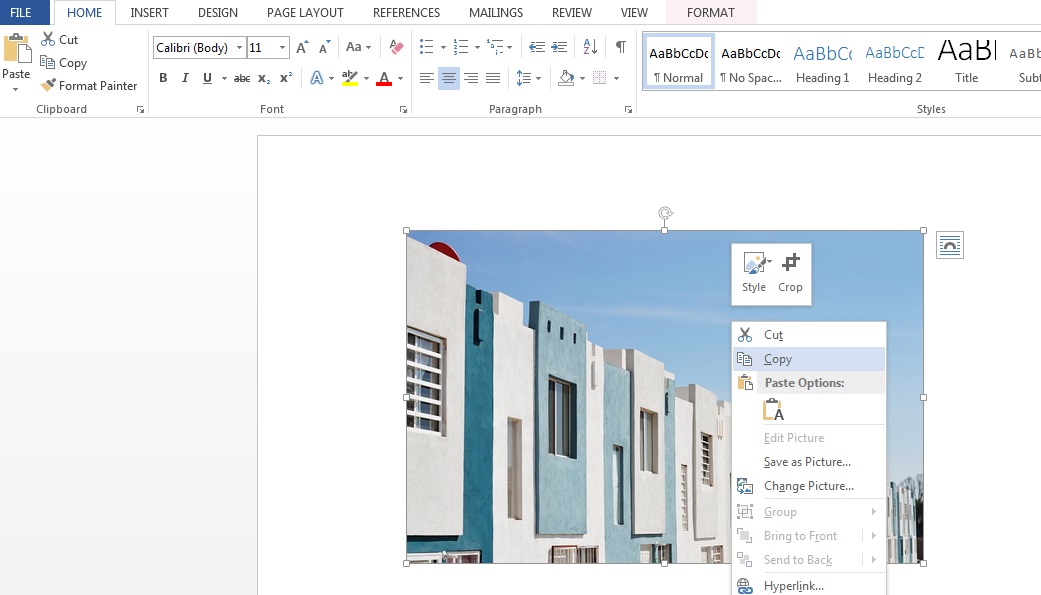Choose Copy from the context menu
Viewport: 1041px width, 595px height.
(x=809, y=359)
